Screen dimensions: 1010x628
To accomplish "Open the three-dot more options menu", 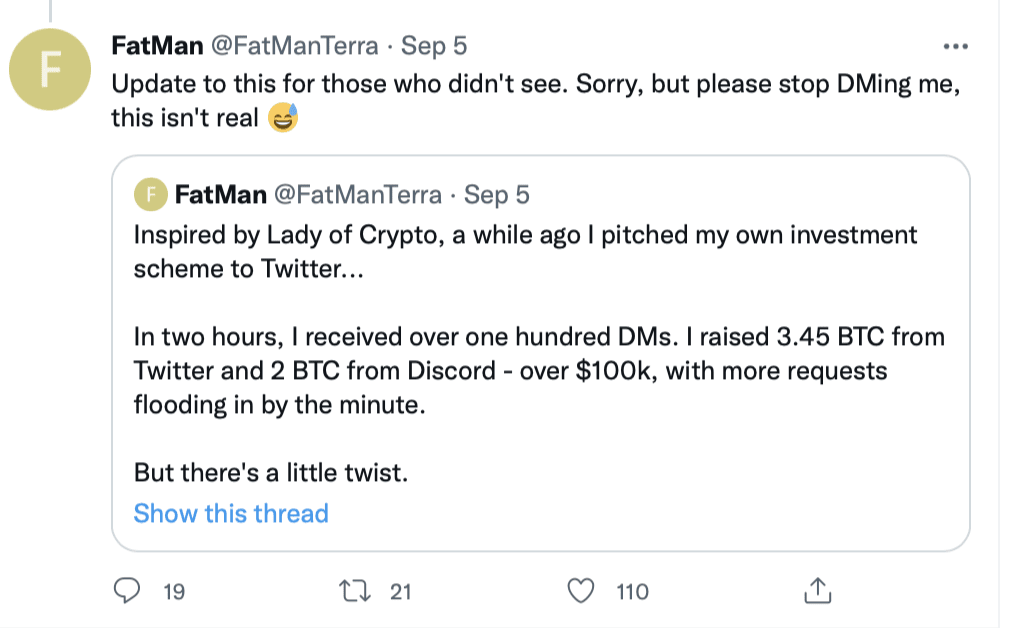I will [955, 46].
